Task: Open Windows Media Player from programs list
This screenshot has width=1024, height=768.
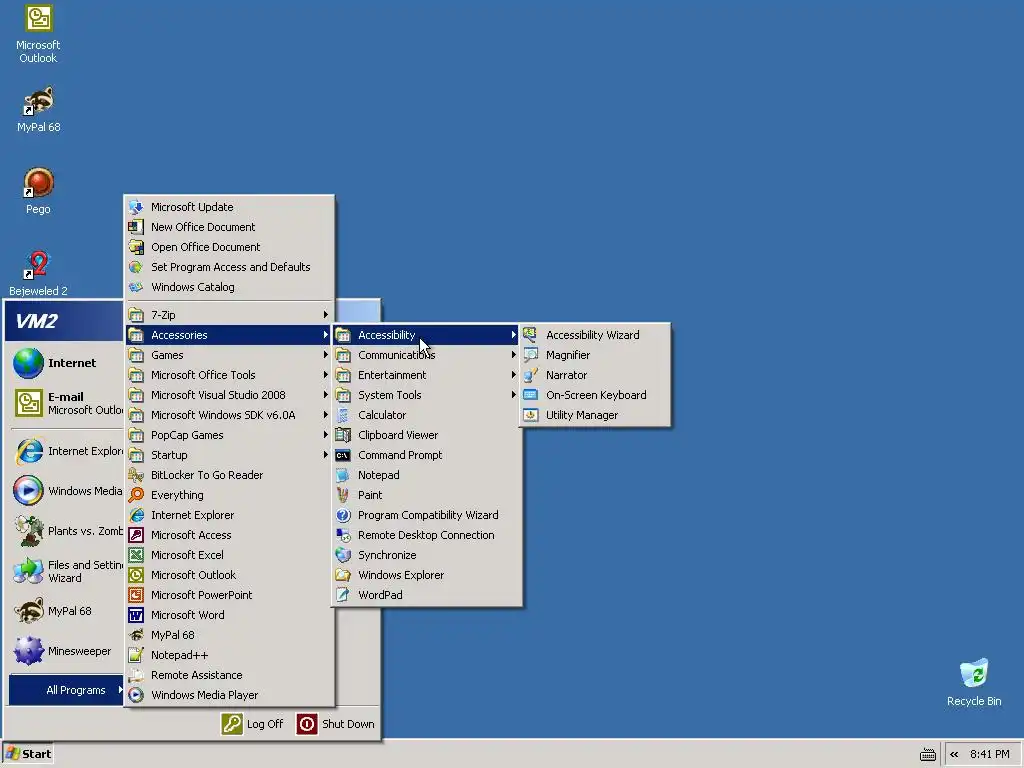Action: pos(229,695)
